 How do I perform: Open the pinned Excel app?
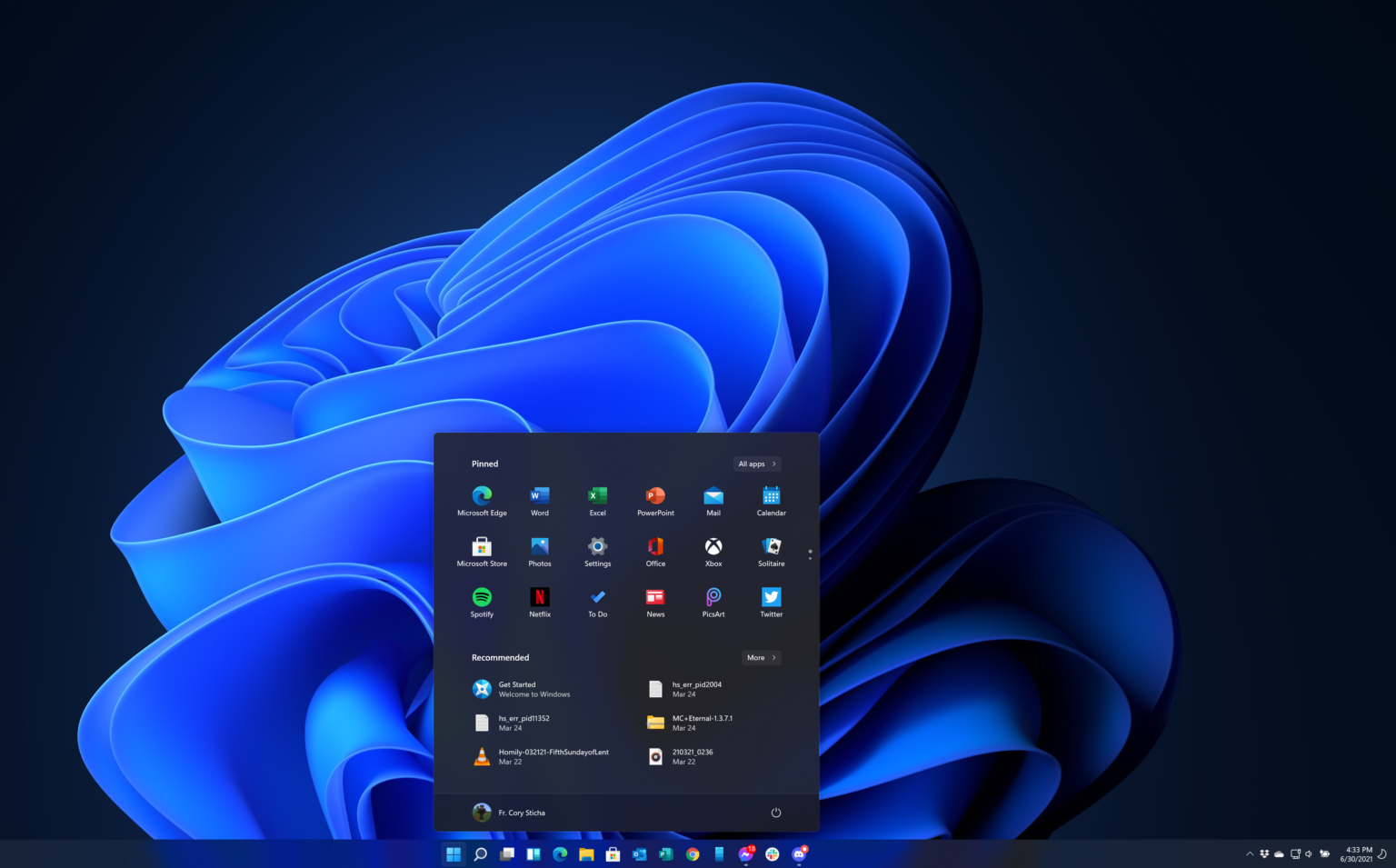(x=597, y=501)
